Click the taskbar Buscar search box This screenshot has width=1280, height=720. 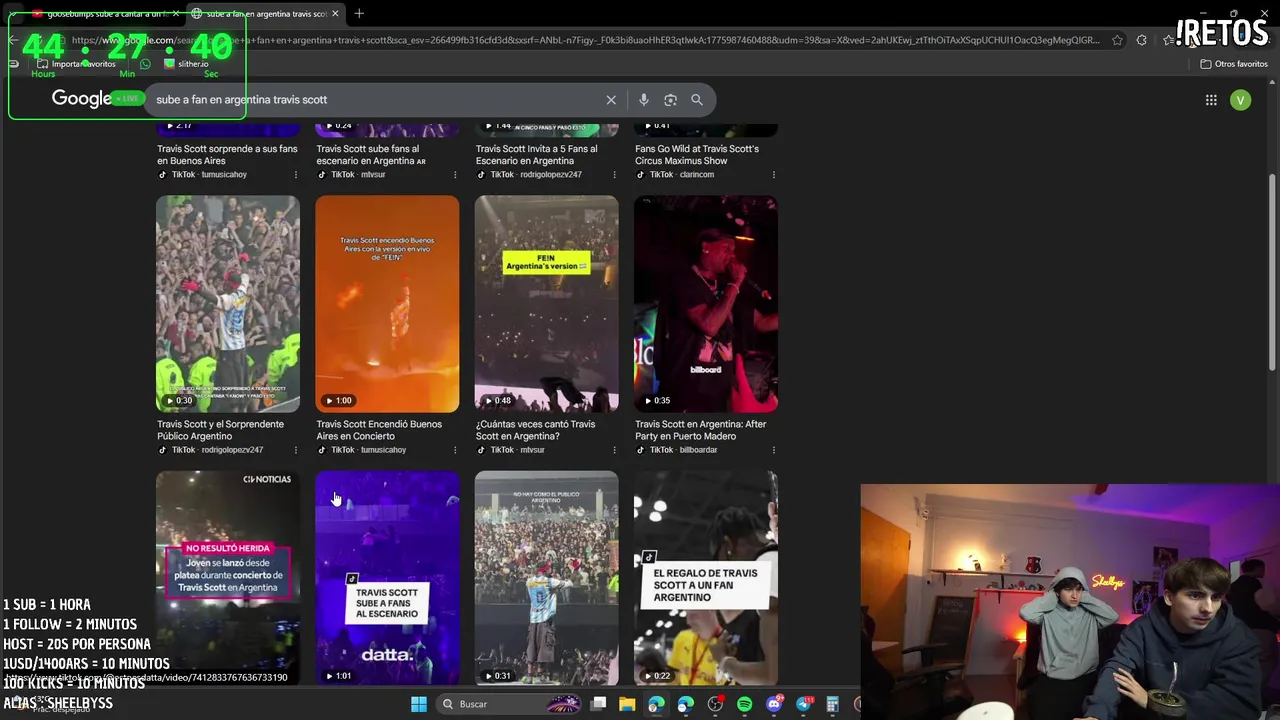click(x=510, y=704)
